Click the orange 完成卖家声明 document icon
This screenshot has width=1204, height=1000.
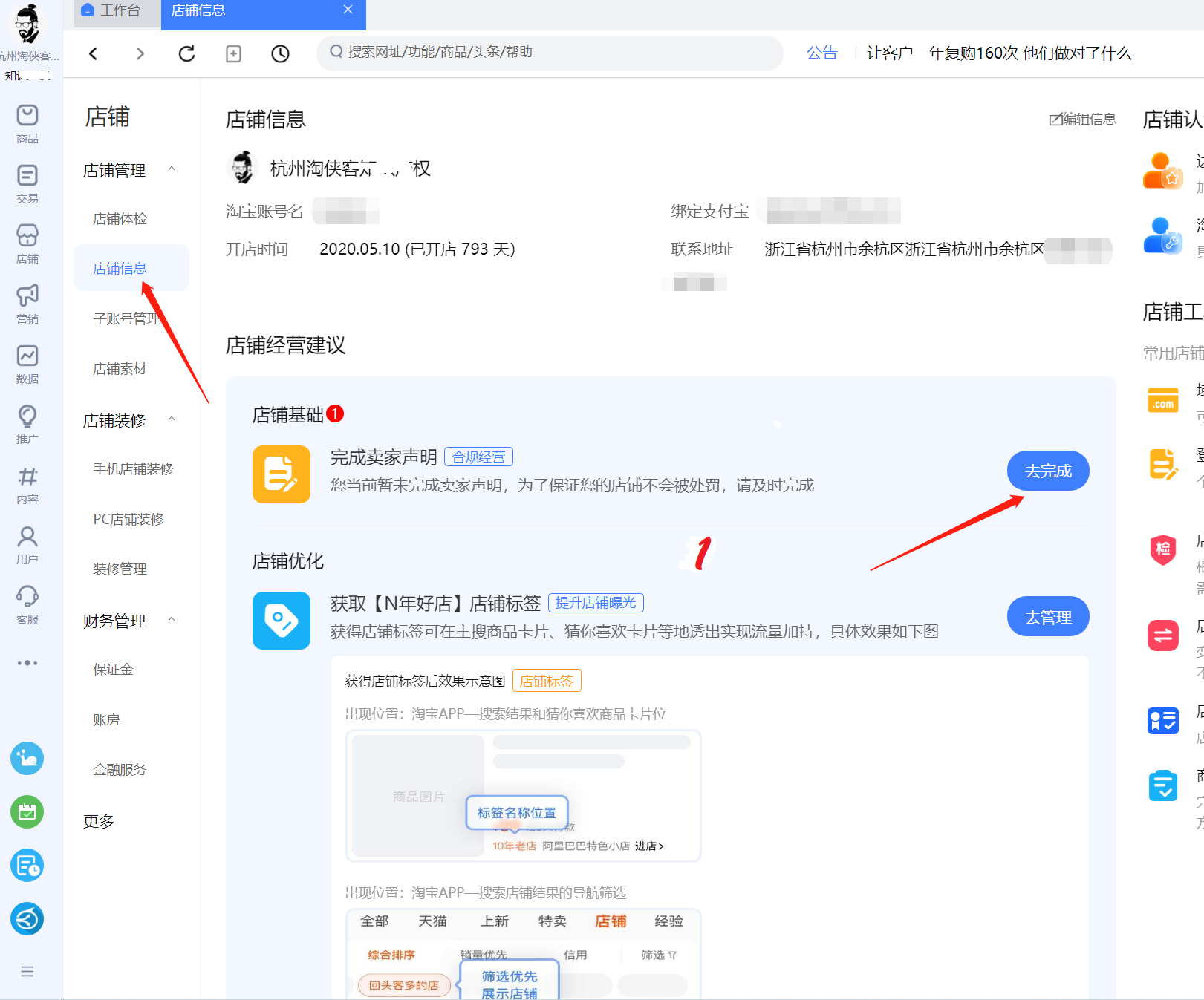pyautogui.click(x=282, y=474)
